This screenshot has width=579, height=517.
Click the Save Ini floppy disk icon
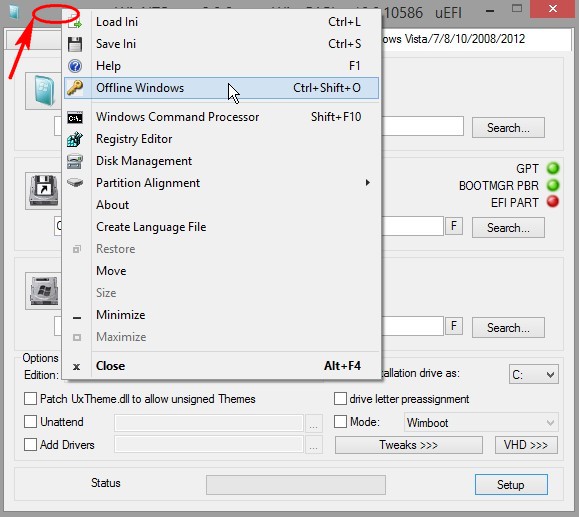point(75,44)
